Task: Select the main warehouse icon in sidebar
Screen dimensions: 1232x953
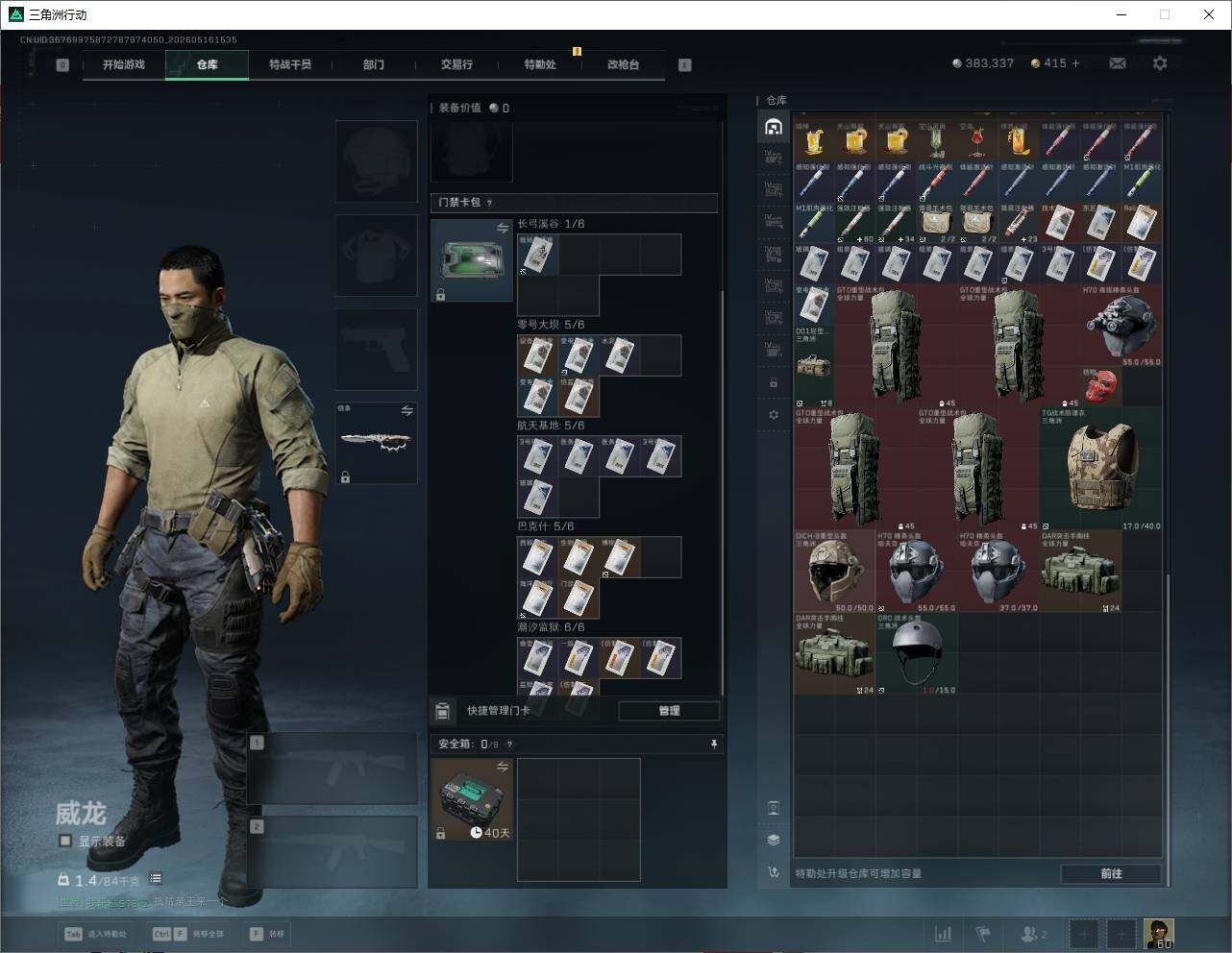Action: pyautogui.click(x=774, y=127)
